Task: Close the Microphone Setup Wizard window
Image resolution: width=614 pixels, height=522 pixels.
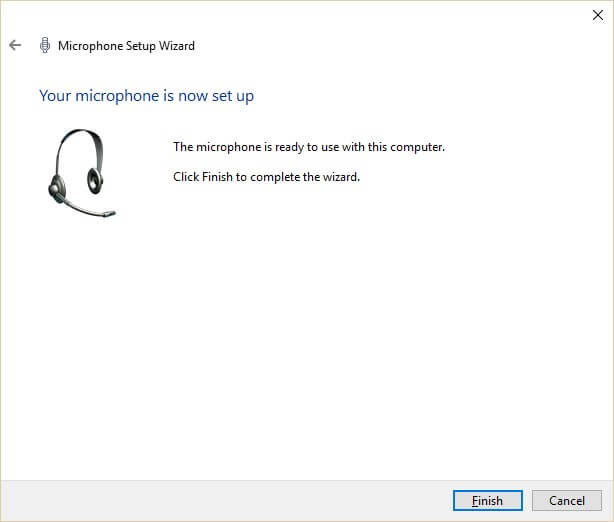Action: pyautogui.click(x=598, y=15)
